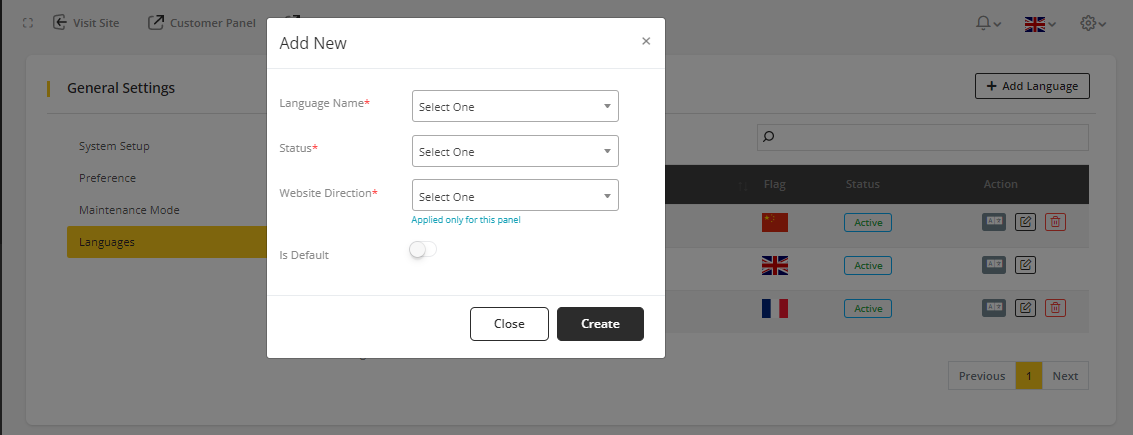Viewport: 1133px width, 435px height.
Task: Open the UK flag language switcher
Action: [1040, 23]
